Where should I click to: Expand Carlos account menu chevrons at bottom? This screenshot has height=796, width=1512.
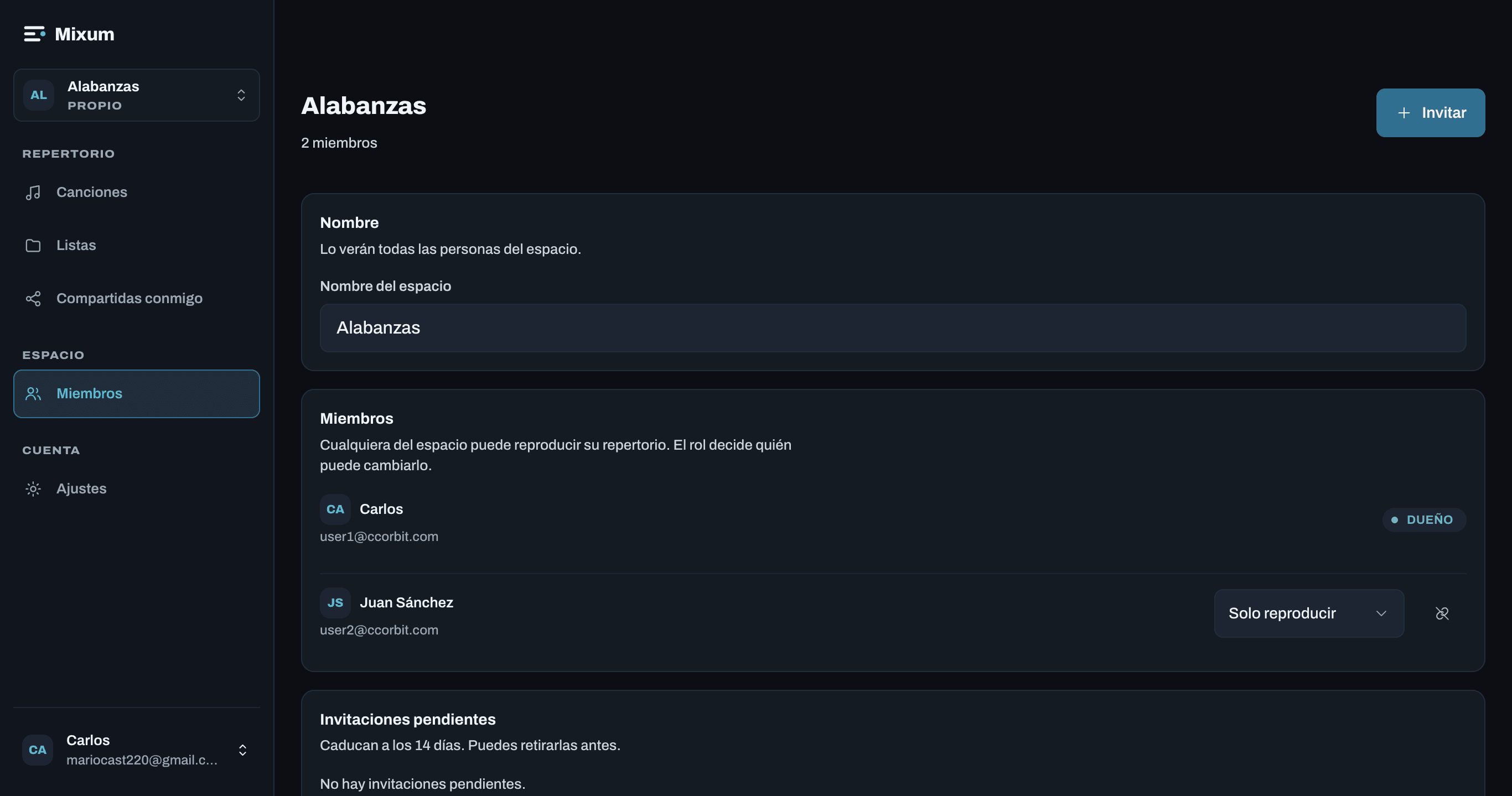click(x=242, y=750)
